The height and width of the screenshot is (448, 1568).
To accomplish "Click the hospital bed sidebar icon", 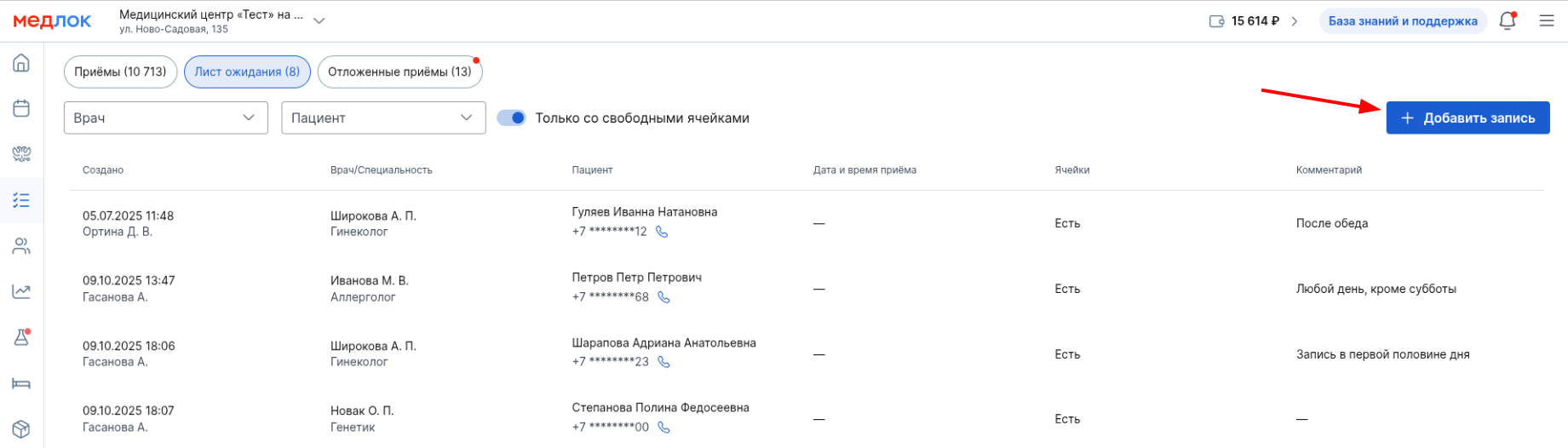I will point(21,383).
